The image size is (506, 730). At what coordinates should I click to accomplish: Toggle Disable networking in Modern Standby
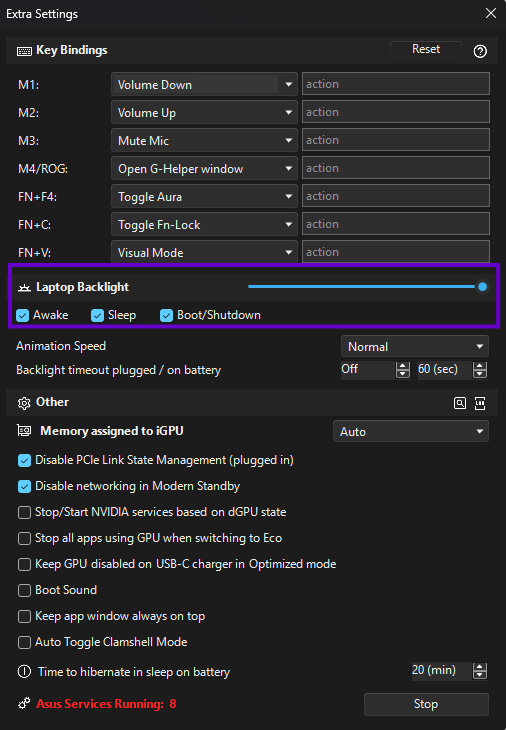[x=24, y=487]
